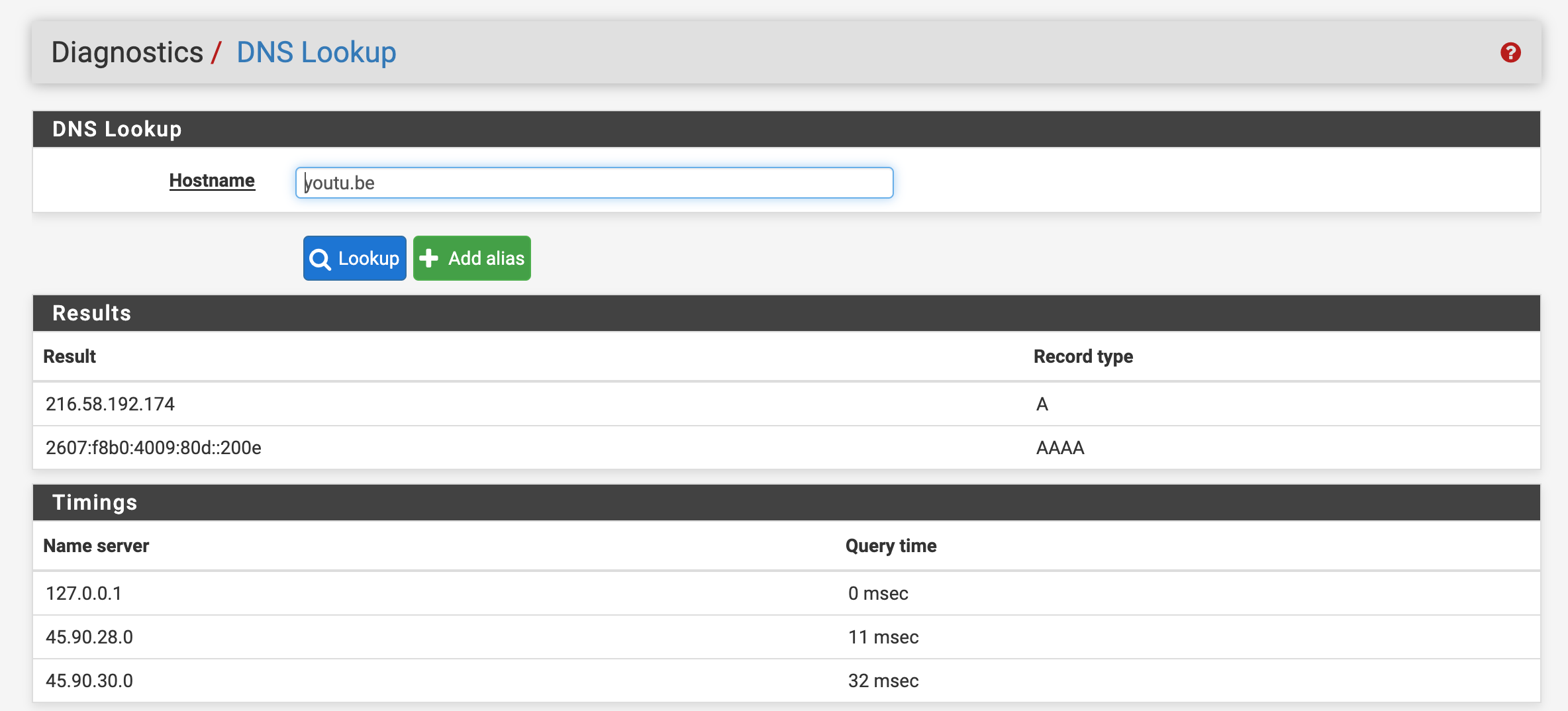The image size is (1568, 711).
Task: Open the red help question-mark icon
Action: click(x=1510, y=52)
